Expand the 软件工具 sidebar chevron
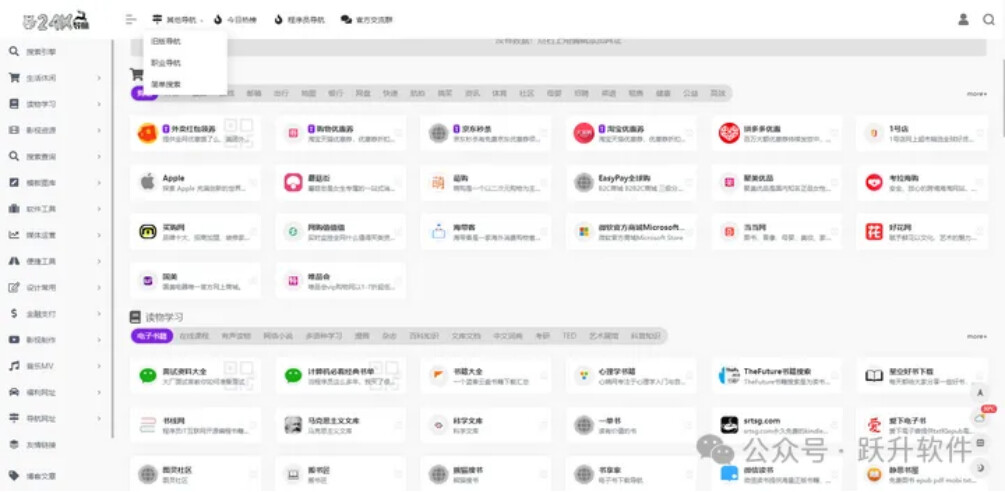Image resolution: width=1005 pixels, height=492 pixels. (99, 209)
